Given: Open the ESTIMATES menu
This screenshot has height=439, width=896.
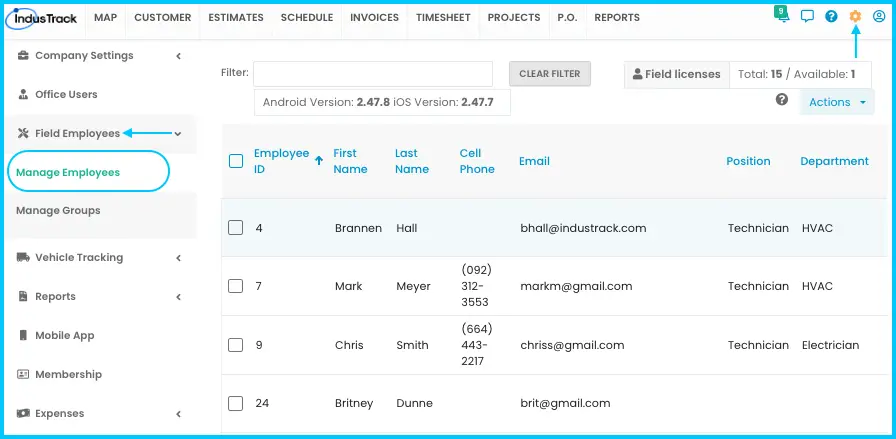Looking at the screenshot, I should point(236,18).
